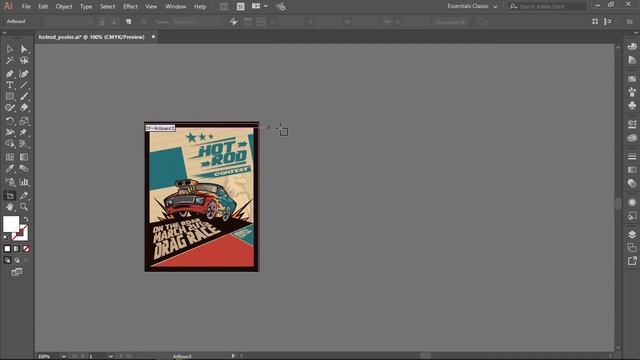Open the Type menu
Viewport: 640px width, 360px height.
(x=86, y=7)
